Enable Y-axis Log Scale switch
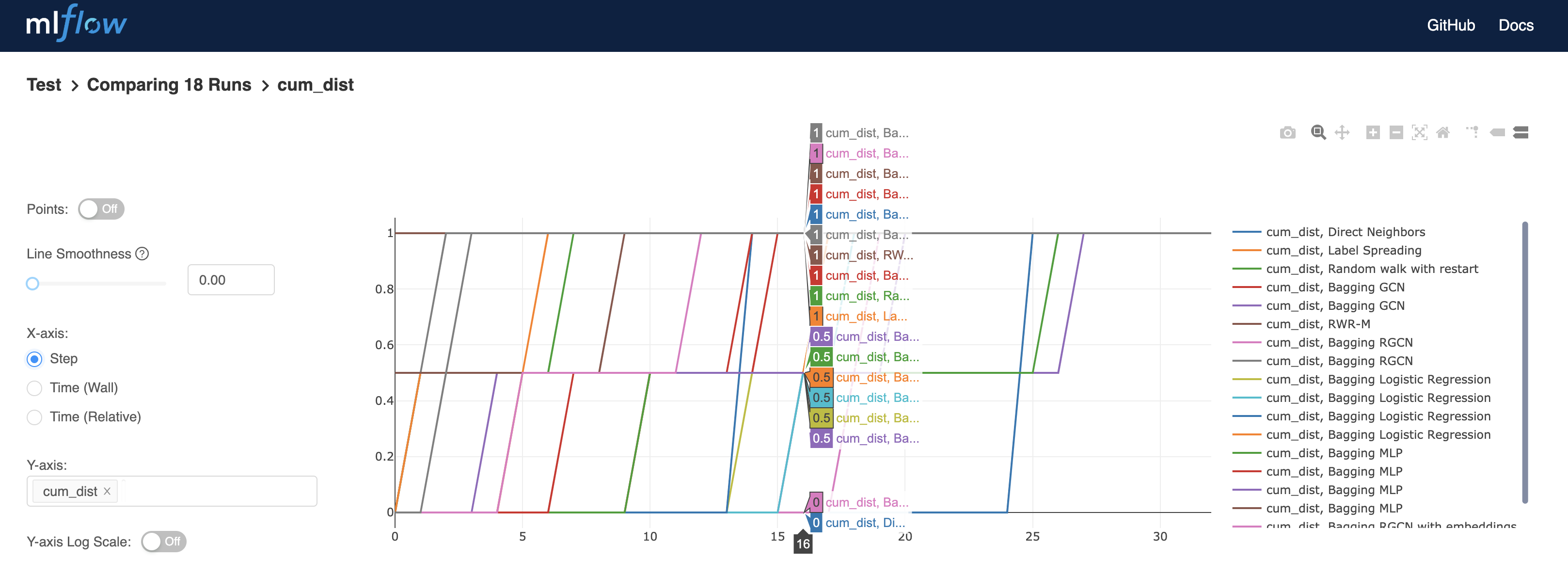Screen dimensions: 1568x576 point(164,541)
